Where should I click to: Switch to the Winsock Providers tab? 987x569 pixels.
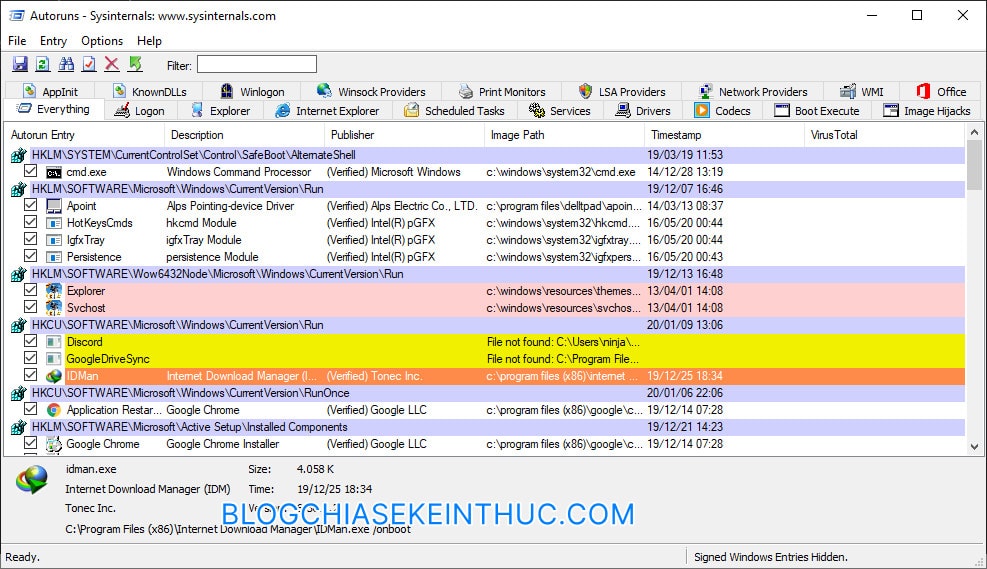point(371,91)
